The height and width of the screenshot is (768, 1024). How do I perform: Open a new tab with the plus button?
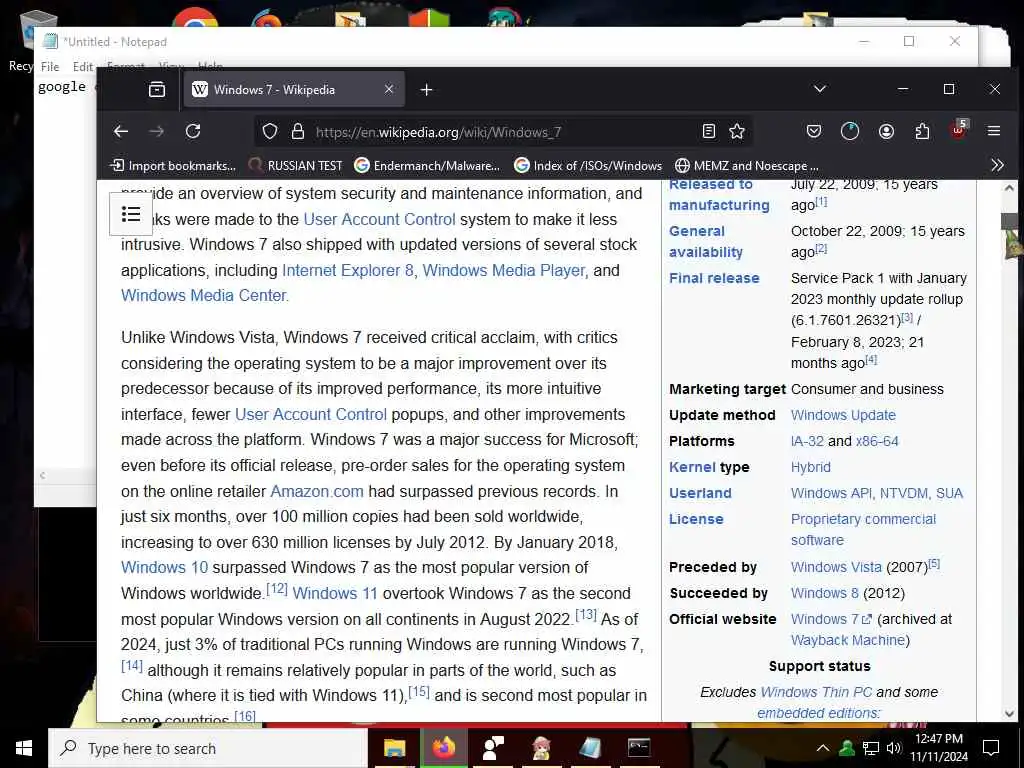pyautogui.click(x=426, y=89)
